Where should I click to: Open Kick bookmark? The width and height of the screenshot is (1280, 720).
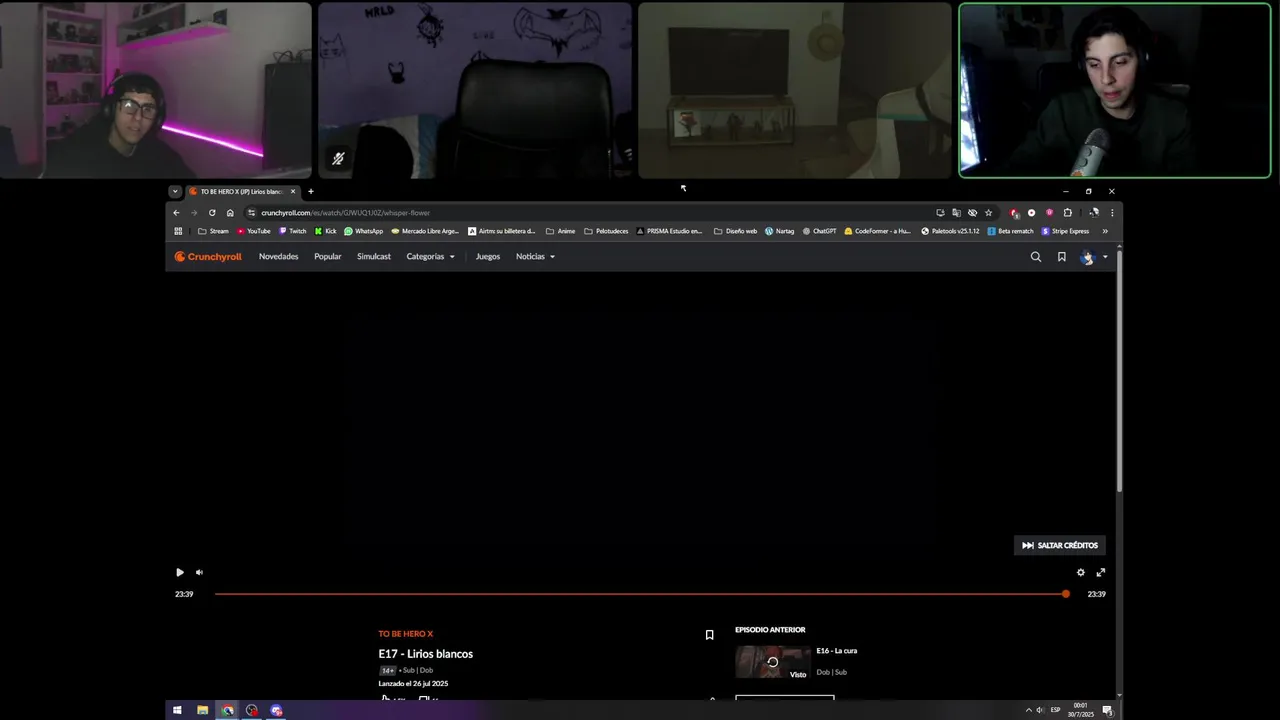pos(325,231)
